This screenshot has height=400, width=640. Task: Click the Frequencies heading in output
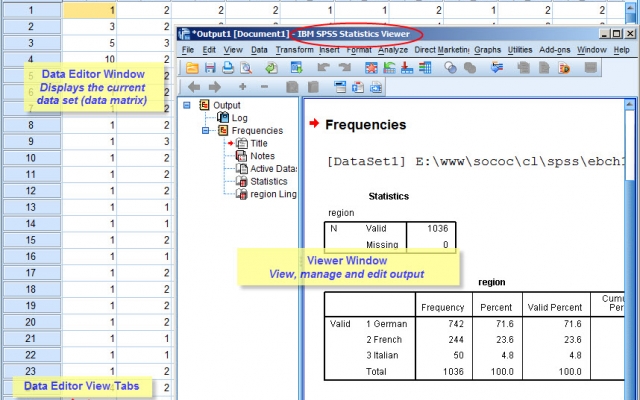365,124
